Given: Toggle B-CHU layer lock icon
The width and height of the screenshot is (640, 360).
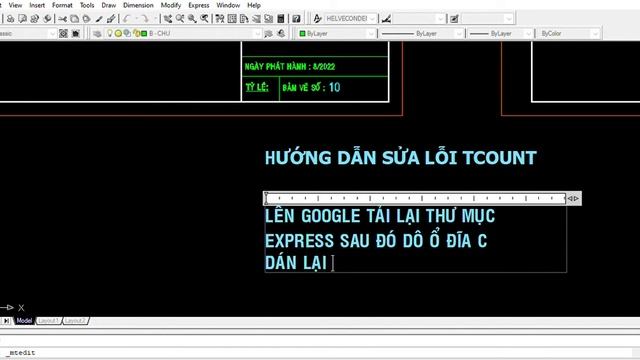Looking at the screenshot, I should [136, 33].
